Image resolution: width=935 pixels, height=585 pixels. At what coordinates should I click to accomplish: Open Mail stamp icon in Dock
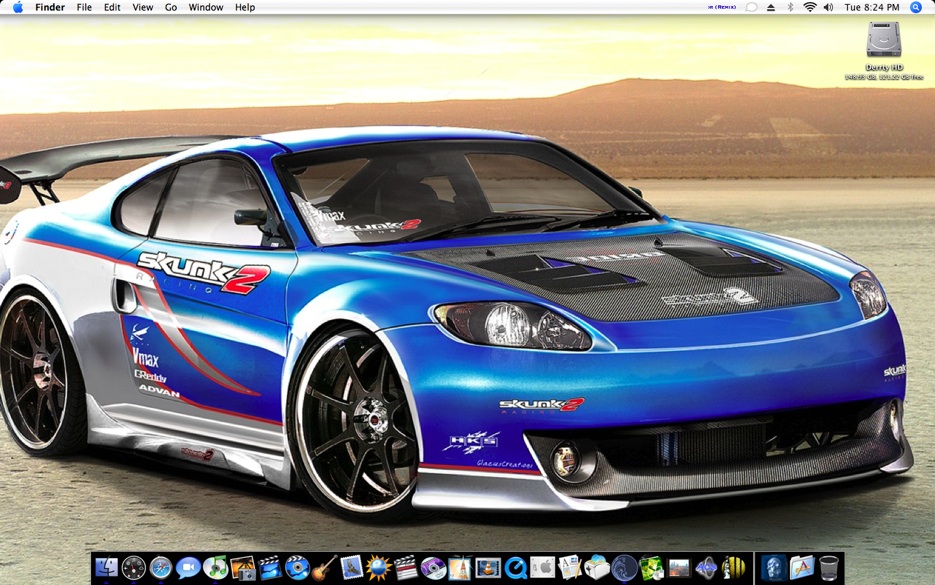click(x=352, y=567)
